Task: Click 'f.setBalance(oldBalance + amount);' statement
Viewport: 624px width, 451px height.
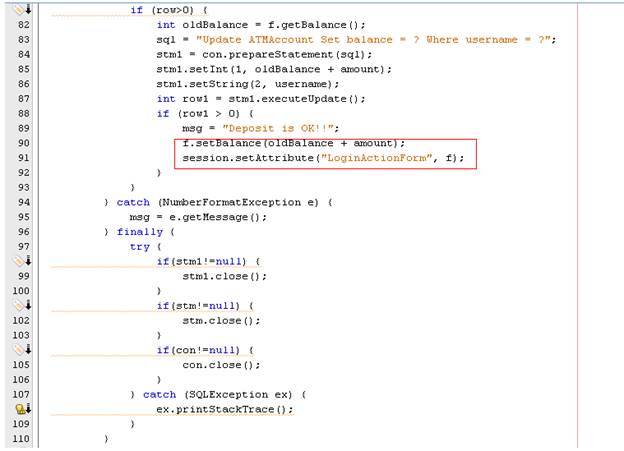Action: point(293,143)
